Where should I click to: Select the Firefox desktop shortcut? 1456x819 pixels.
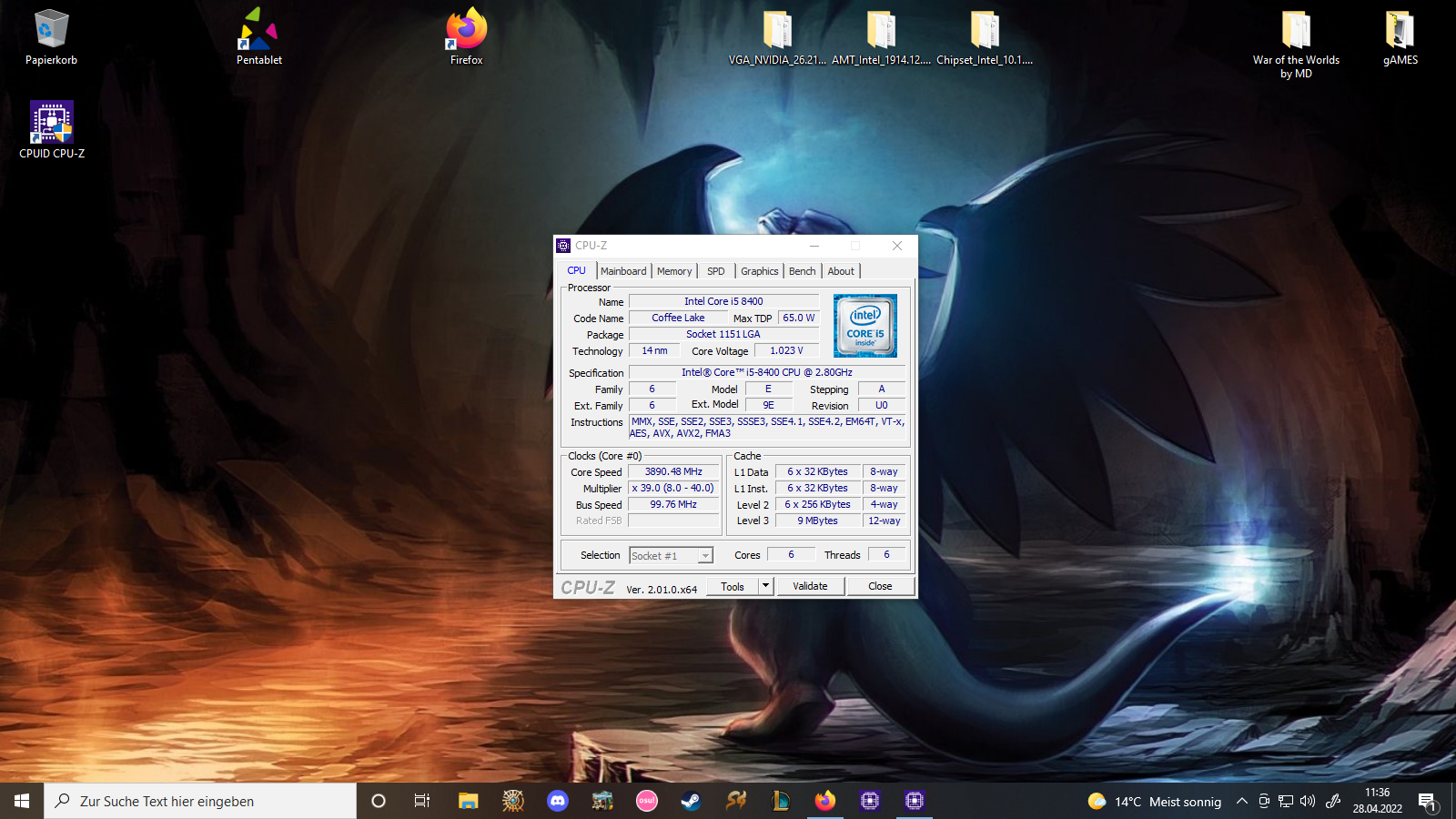click(466, 38)
